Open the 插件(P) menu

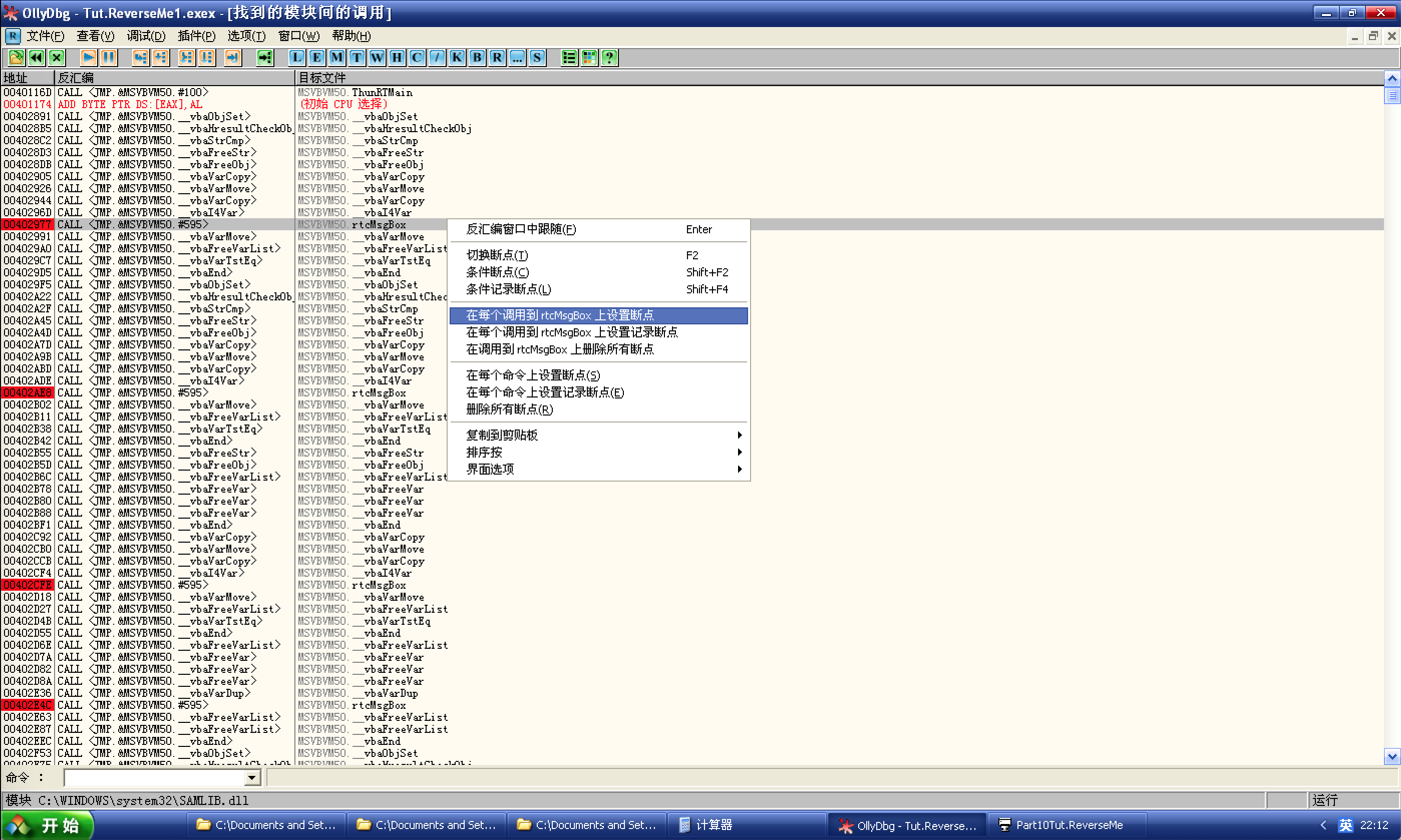pos(196,36)
